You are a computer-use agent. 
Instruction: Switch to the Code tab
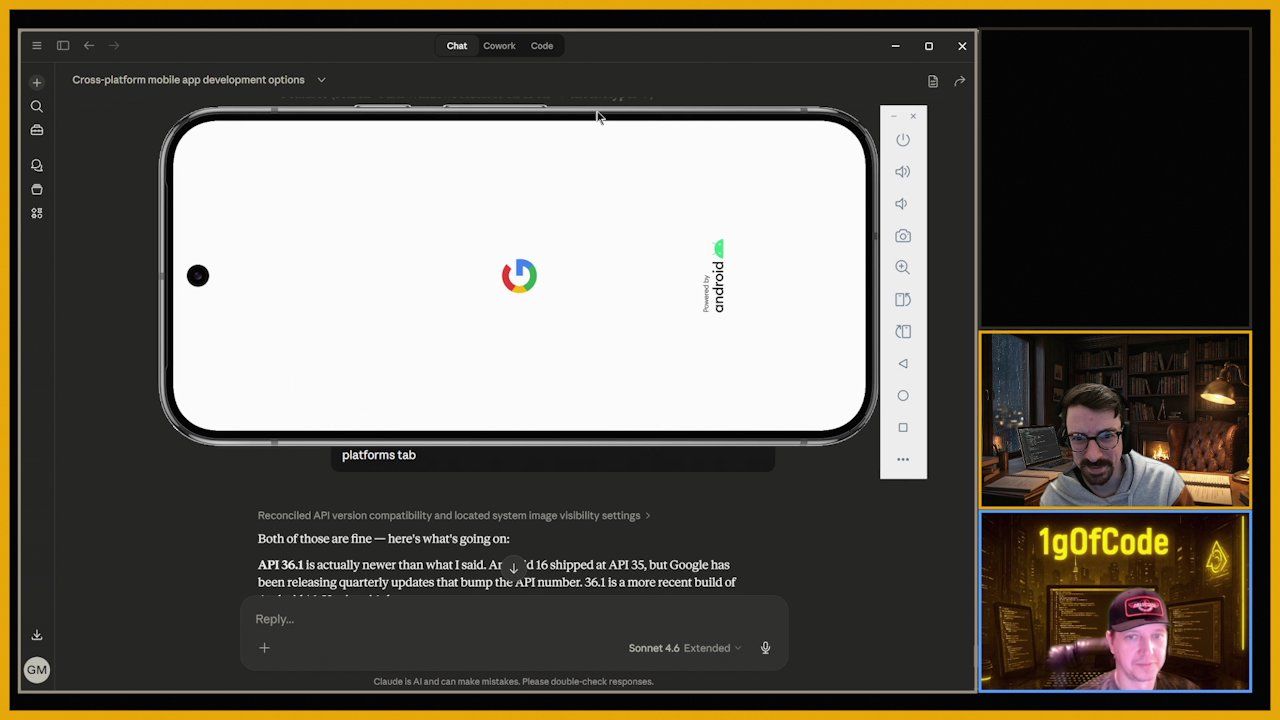(542, 46)
